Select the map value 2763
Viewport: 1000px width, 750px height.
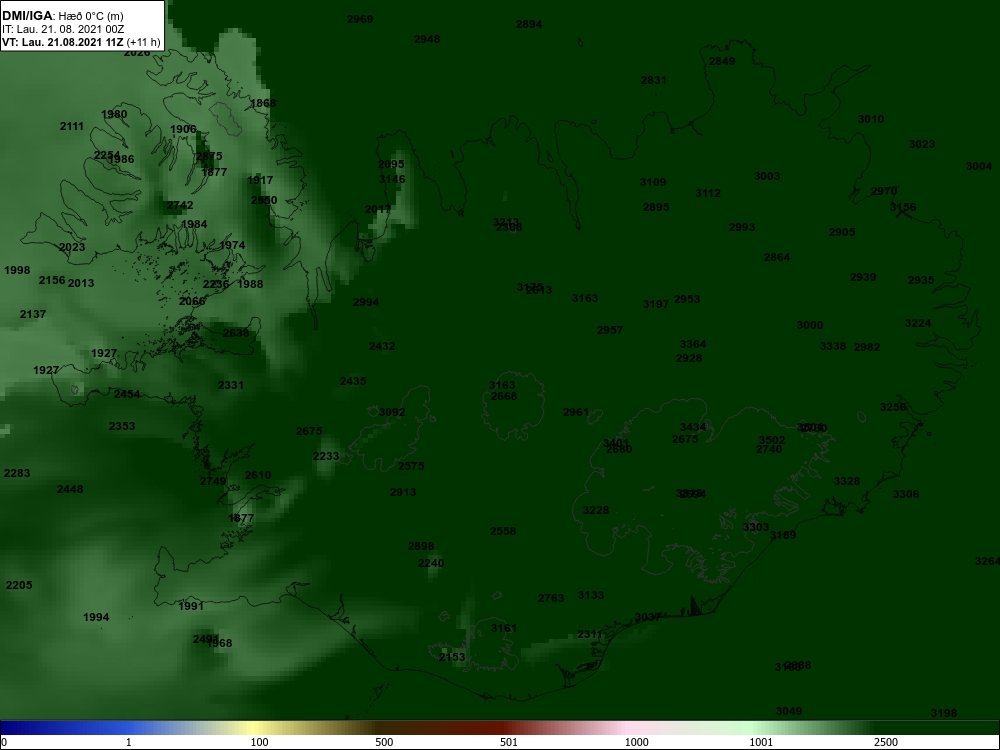tap(551, 598)
